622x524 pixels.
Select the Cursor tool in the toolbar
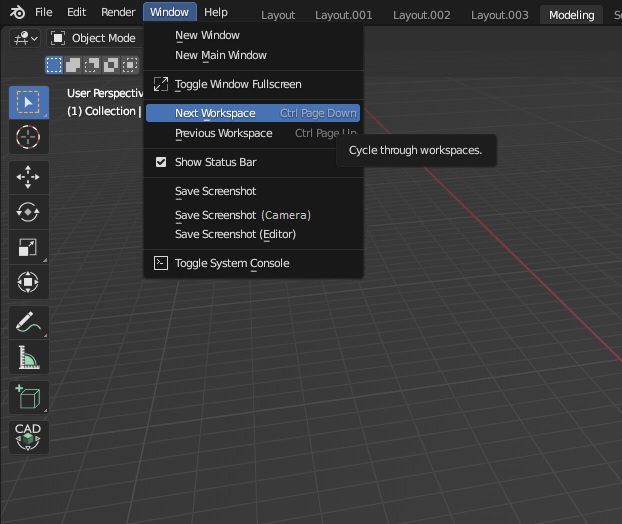point(28,137)
